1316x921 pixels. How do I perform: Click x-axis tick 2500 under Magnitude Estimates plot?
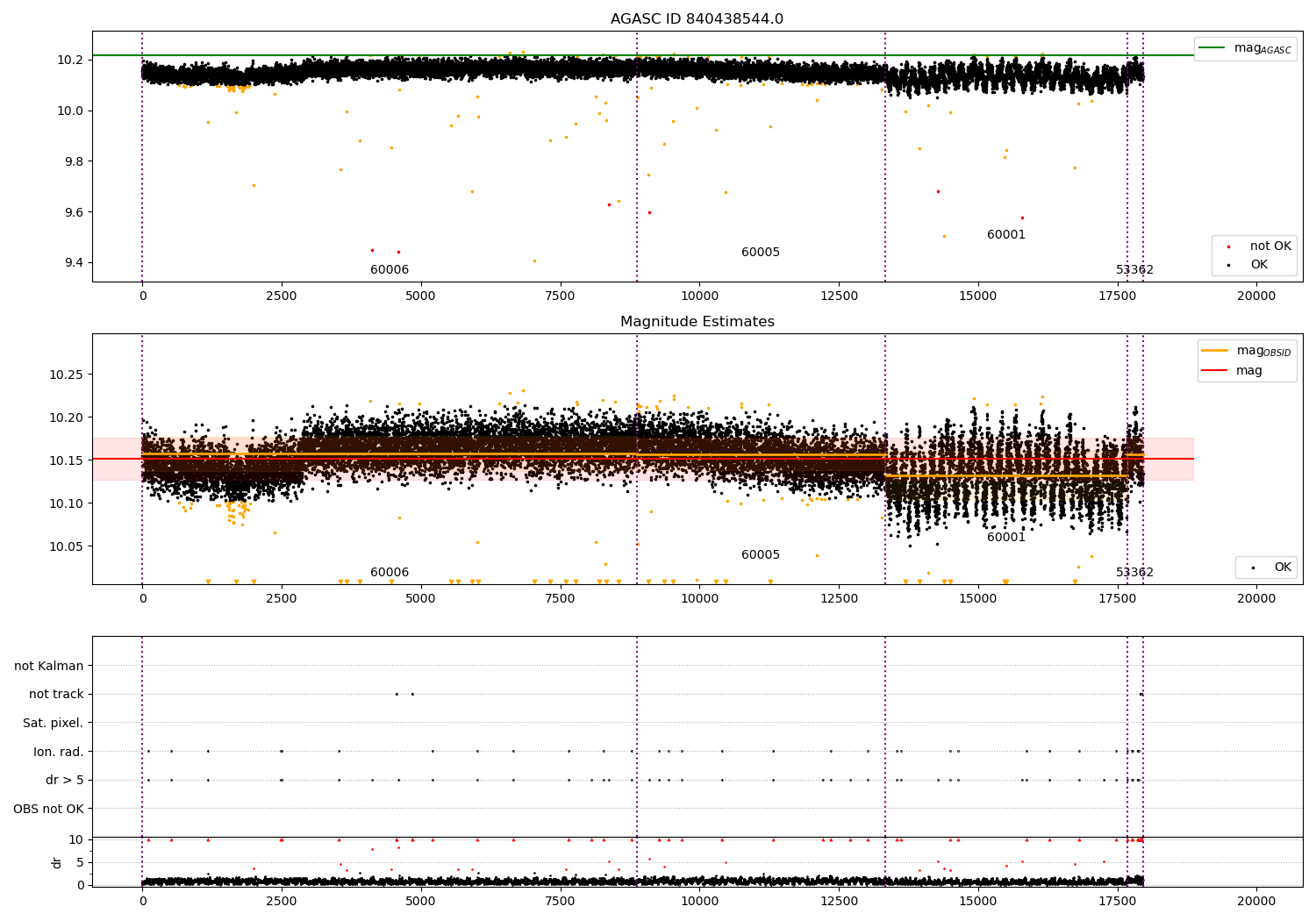pyautogui.click(x=281, y=599)
